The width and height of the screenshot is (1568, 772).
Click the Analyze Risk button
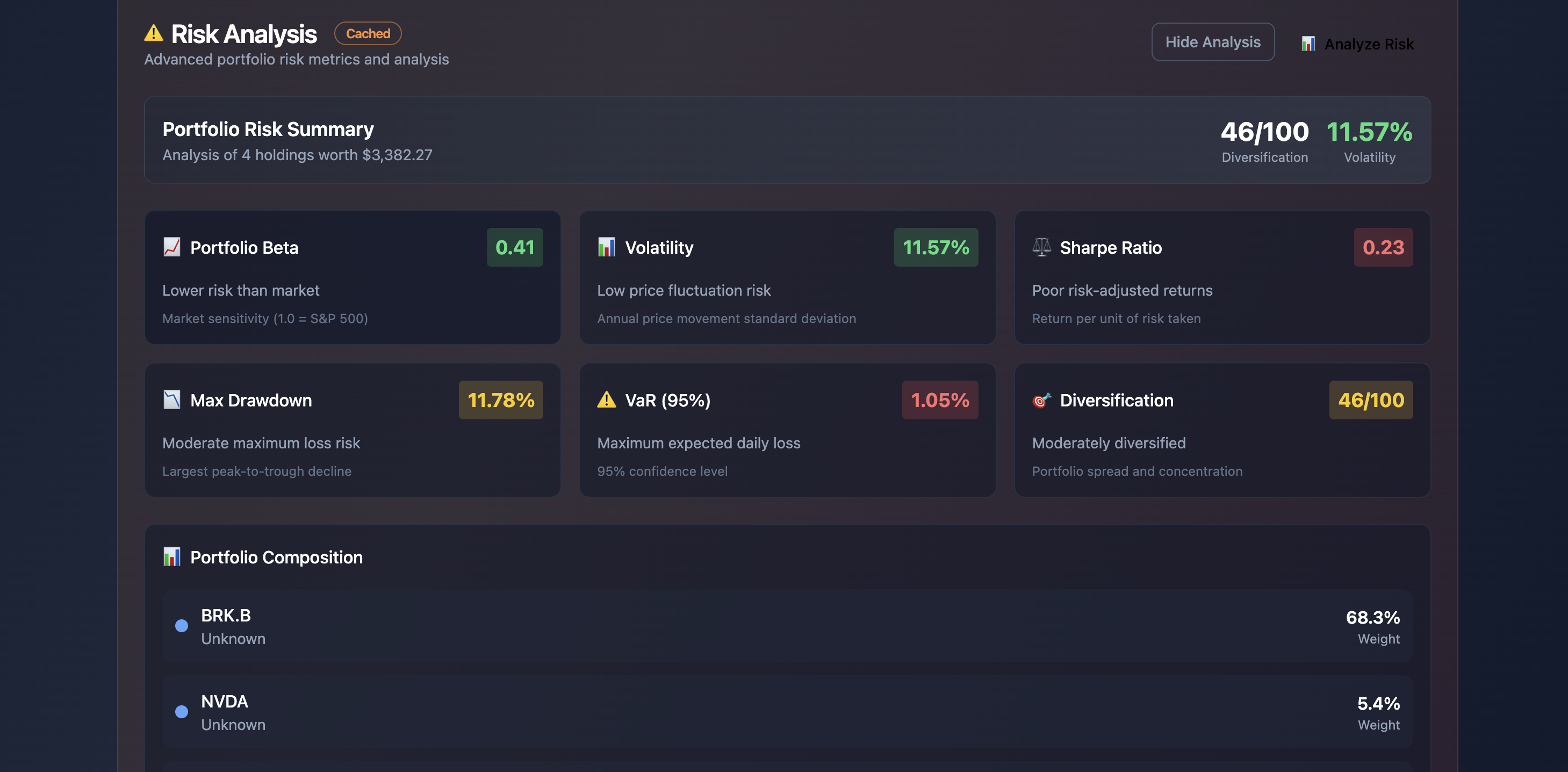pos(1357,44)
